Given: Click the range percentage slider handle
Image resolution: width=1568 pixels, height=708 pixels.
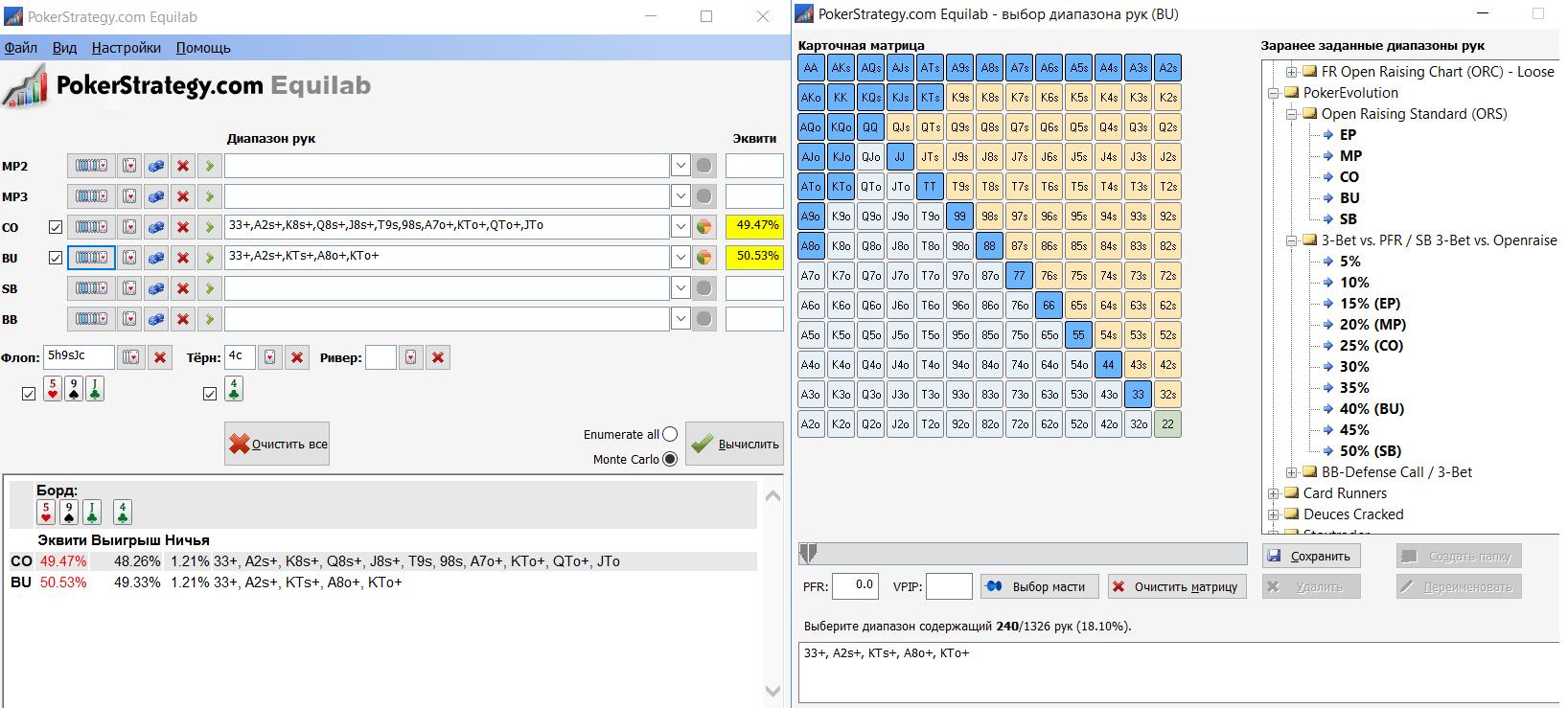Looking at the screenshot, I should pos(808,553).
